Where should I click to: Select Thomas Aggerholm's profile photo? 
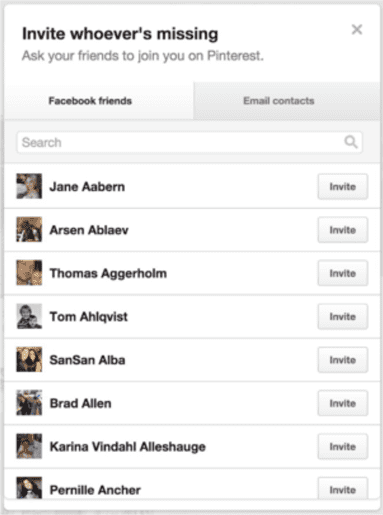(x=29, y=273)
